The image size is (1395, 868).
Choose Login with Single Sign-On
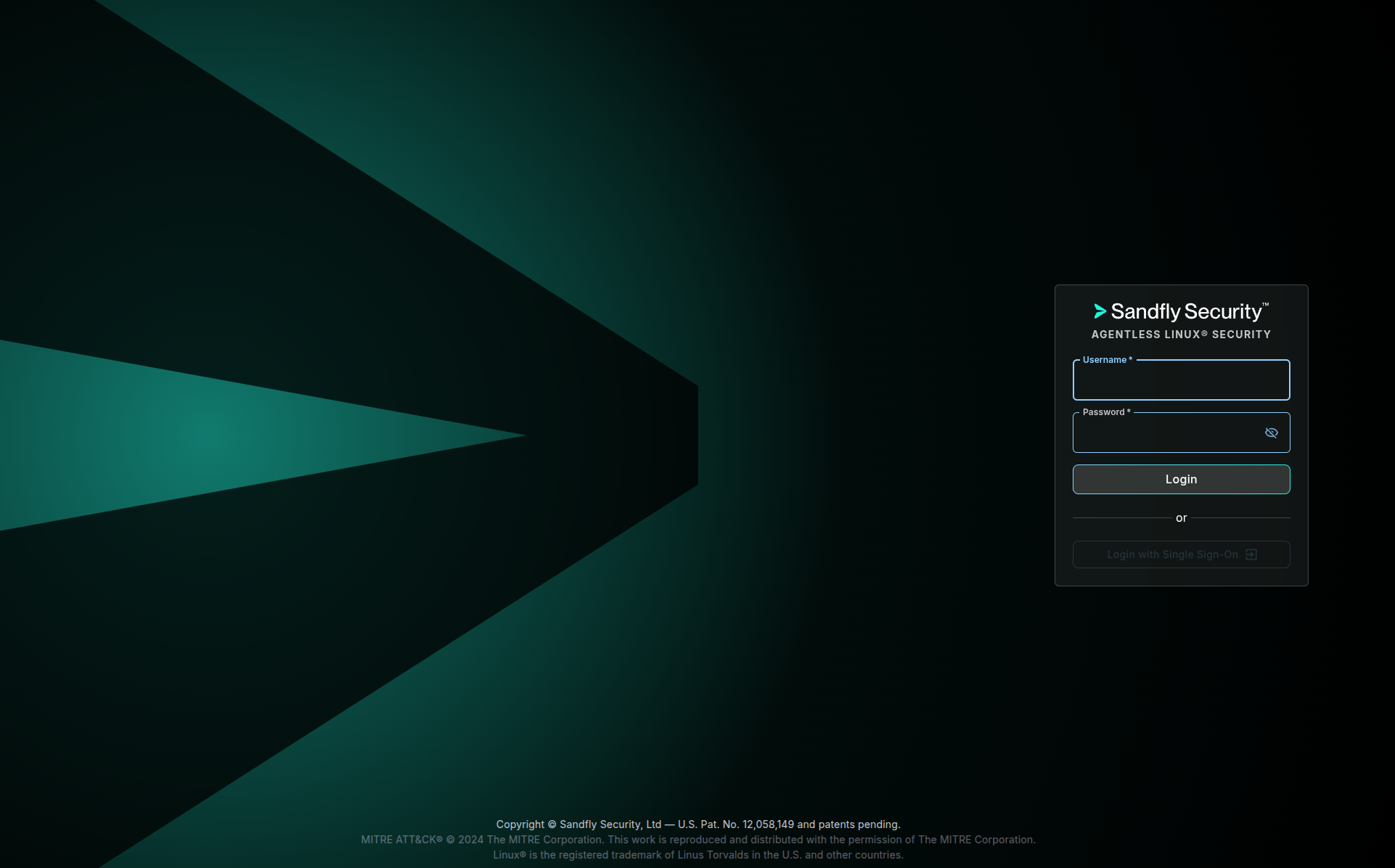(x=1181, y=554)
